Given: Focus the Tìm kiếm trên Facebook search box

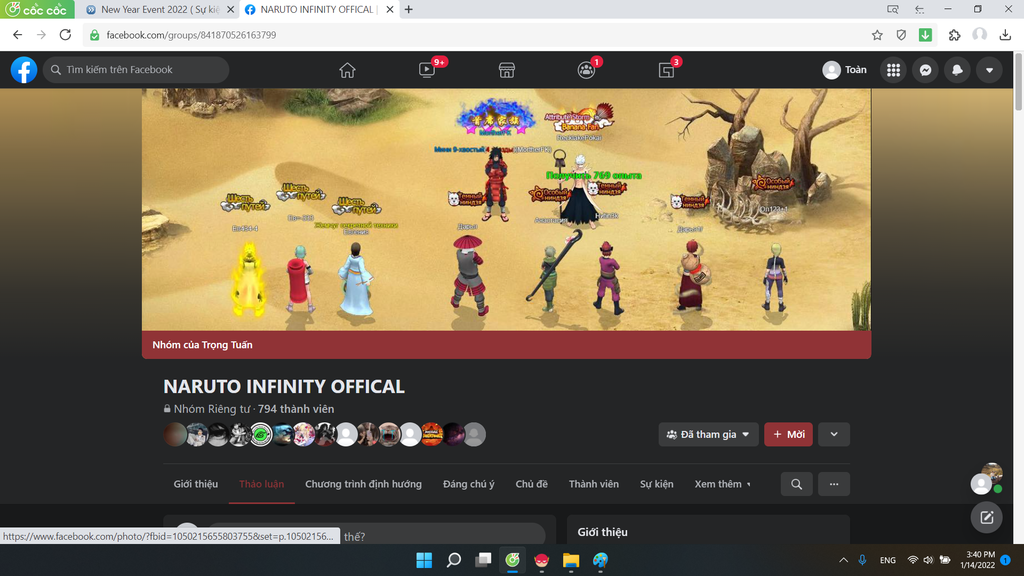Looking at the screenshot, I should click(136, 70).
